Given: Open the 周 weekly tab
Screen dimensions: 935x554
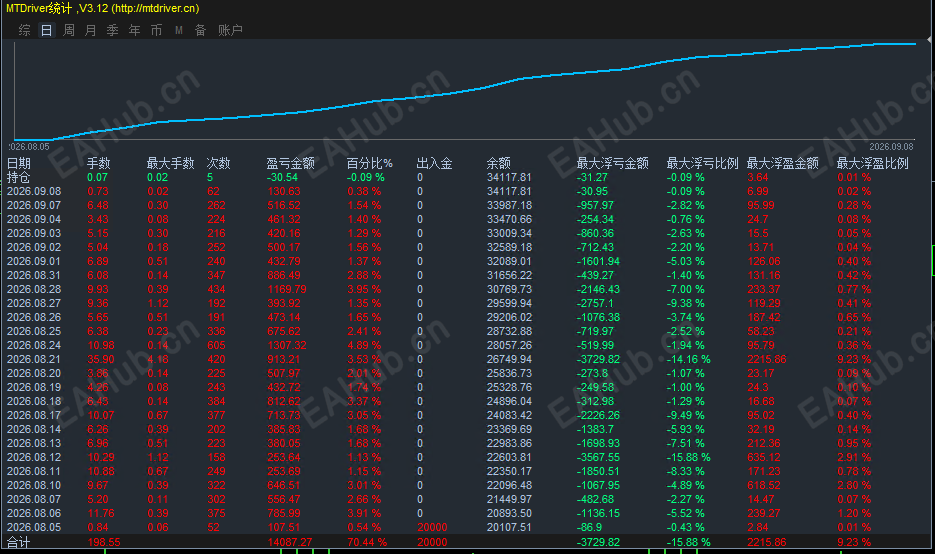Looking at the screenshot, I should (x=69, y=30).
